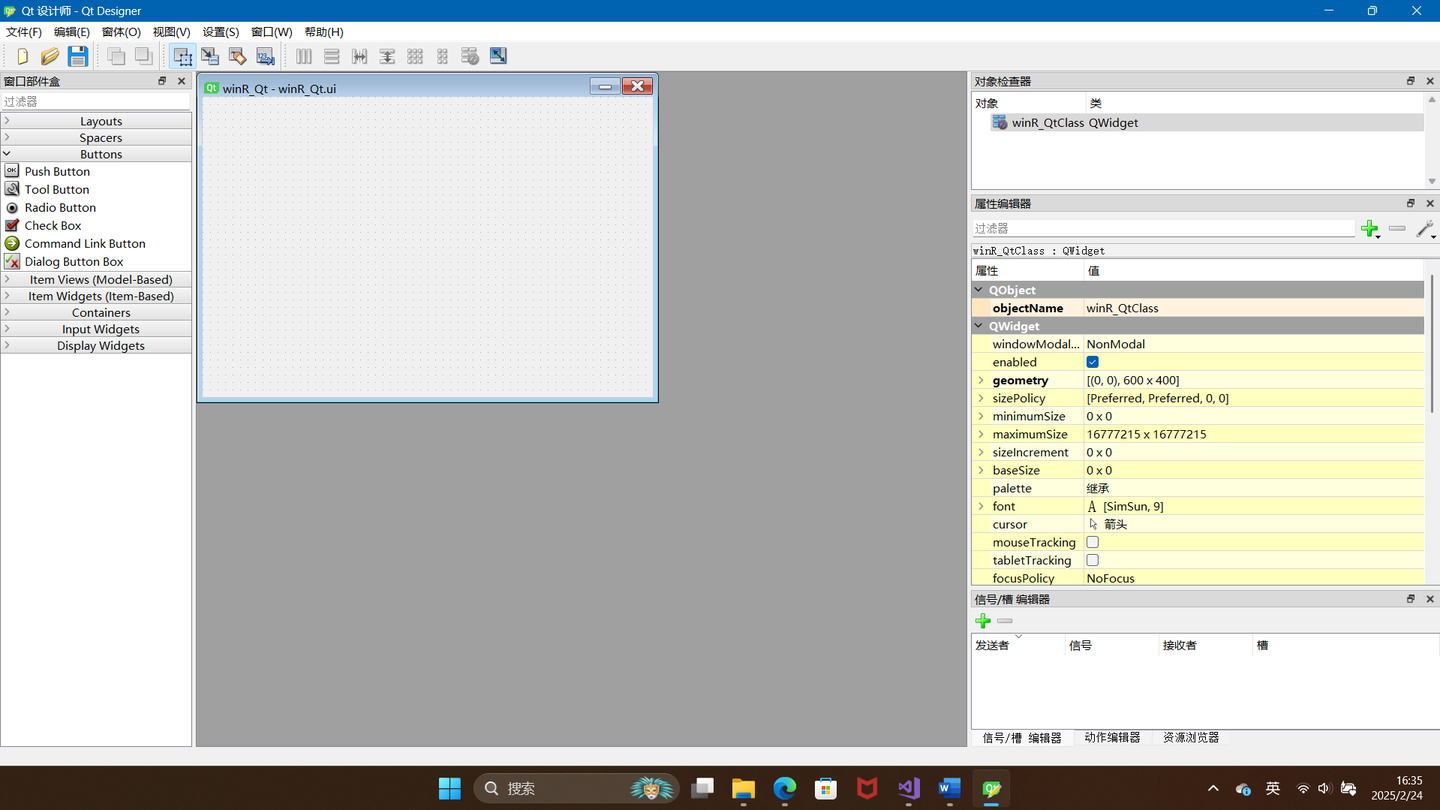The height and width of the screenshot is (810, 1440).
Task: Open the 窗体(O) menu
Action: [120, 31]
